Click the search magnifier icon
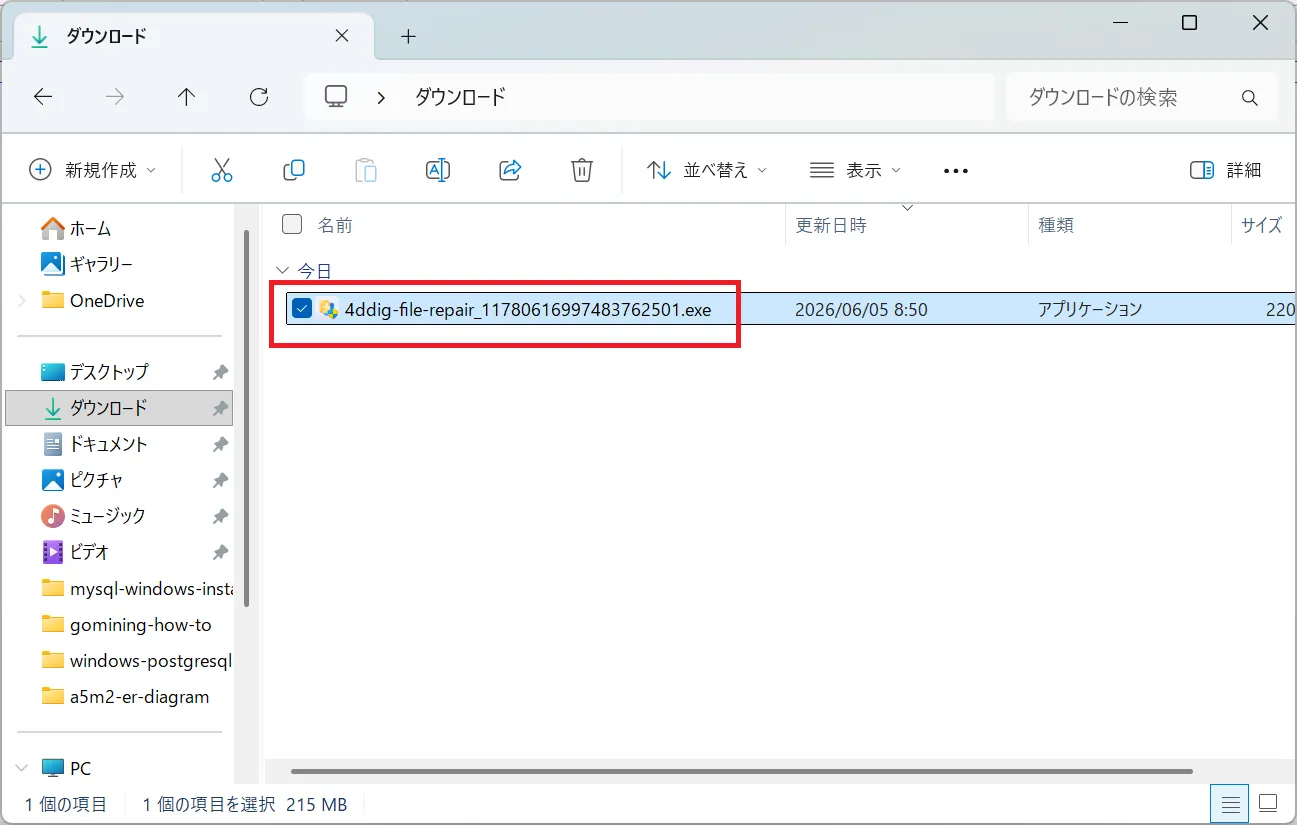1297x825 pixels. tap(1249, 98)
